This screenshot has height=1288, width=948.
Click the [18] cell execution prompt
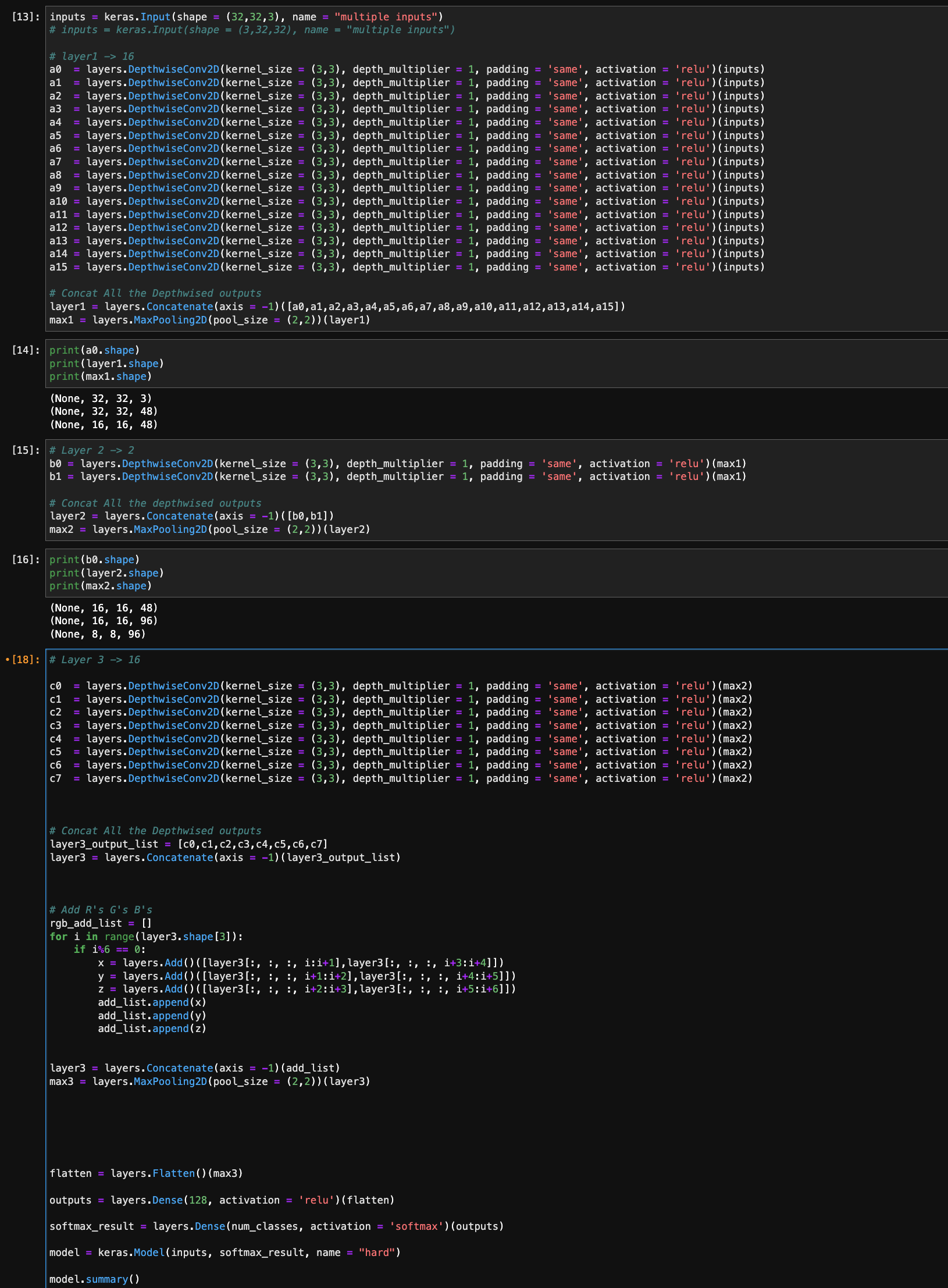pos(26,660)
